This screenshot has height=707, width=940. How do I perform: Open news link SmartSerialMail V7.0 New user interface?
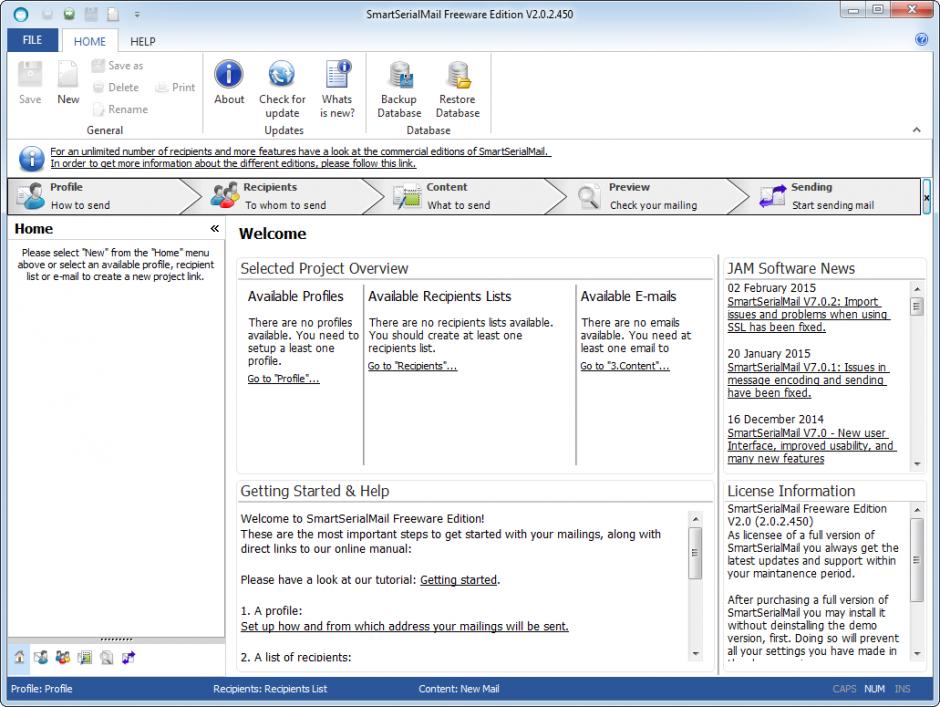811,446
